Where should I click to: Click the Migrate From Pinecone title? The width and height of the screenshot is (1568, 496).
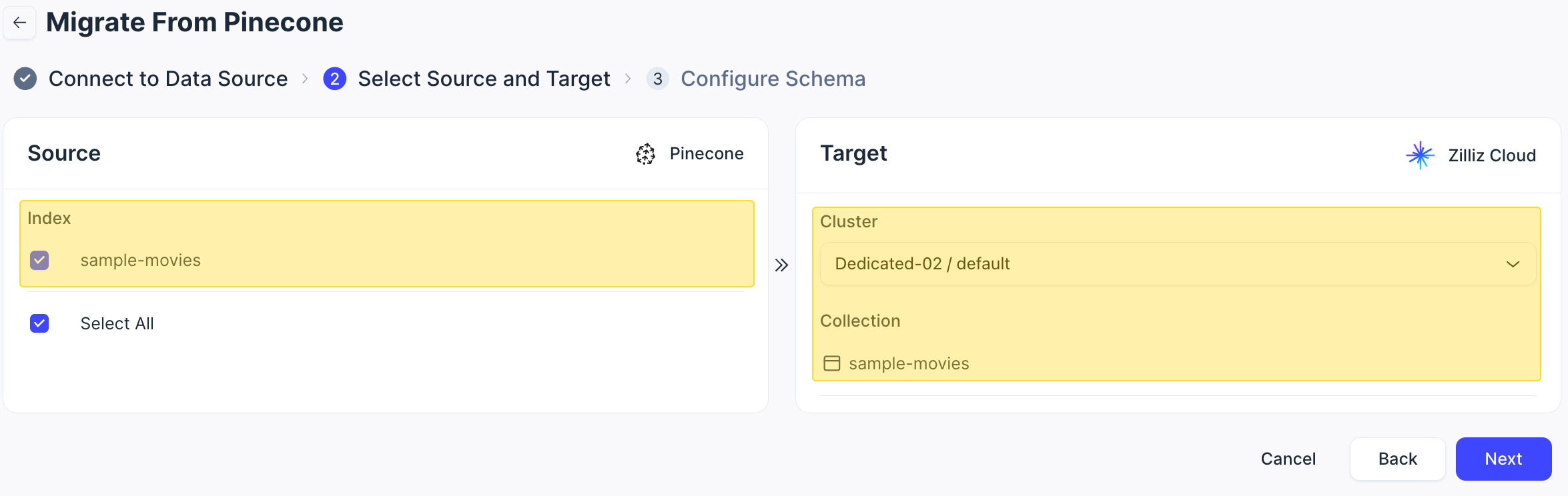click(x=194, y=23)
